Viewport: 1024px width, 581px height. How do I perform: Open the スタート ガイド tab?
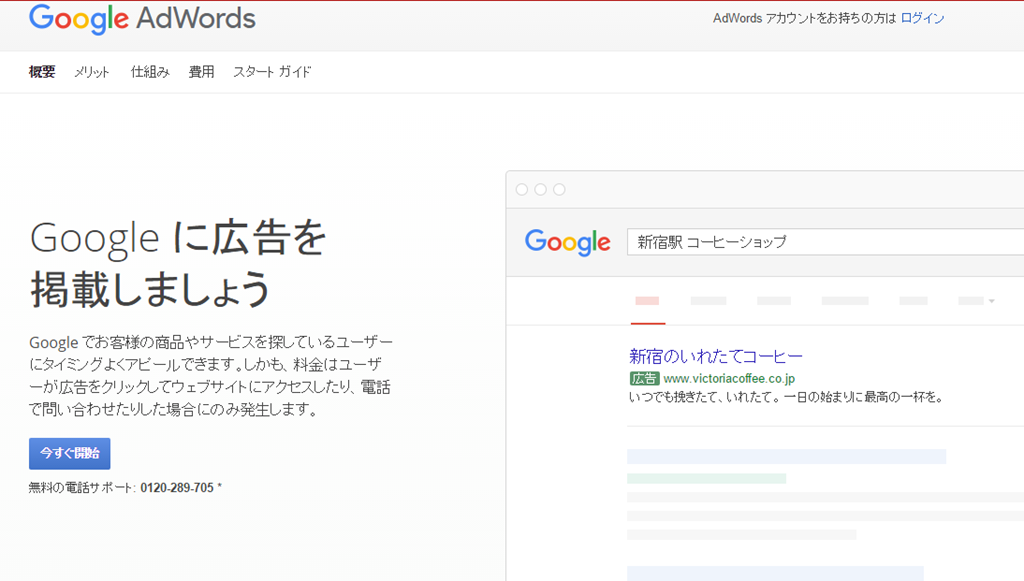coord(272,72)
